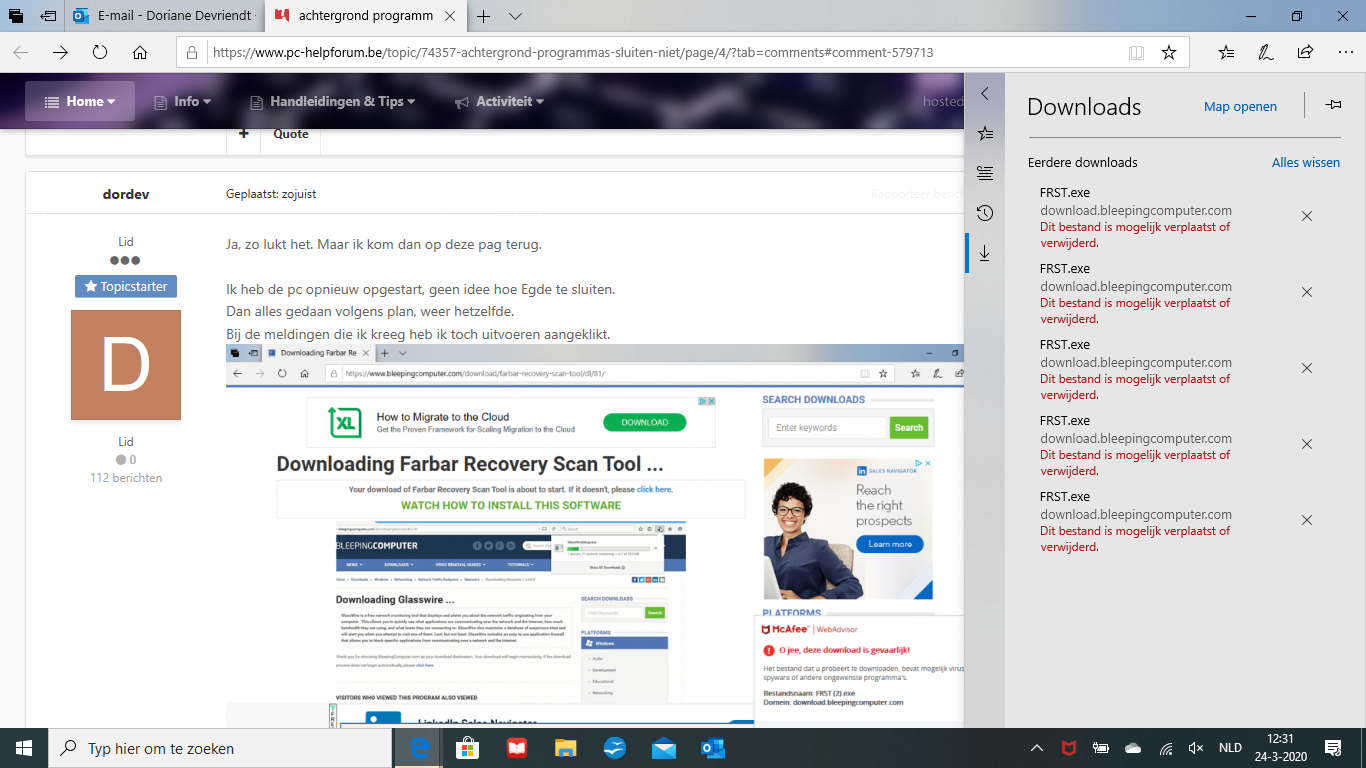1366x768 pixels.
Task: Open Windows Start menu
Action: coord(24,747)
